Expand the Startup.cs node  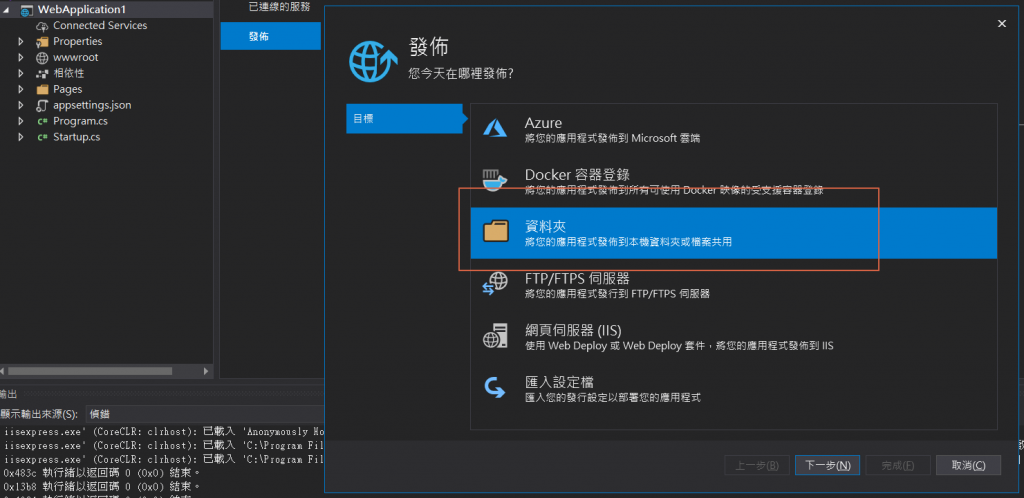tap(21, 137)
